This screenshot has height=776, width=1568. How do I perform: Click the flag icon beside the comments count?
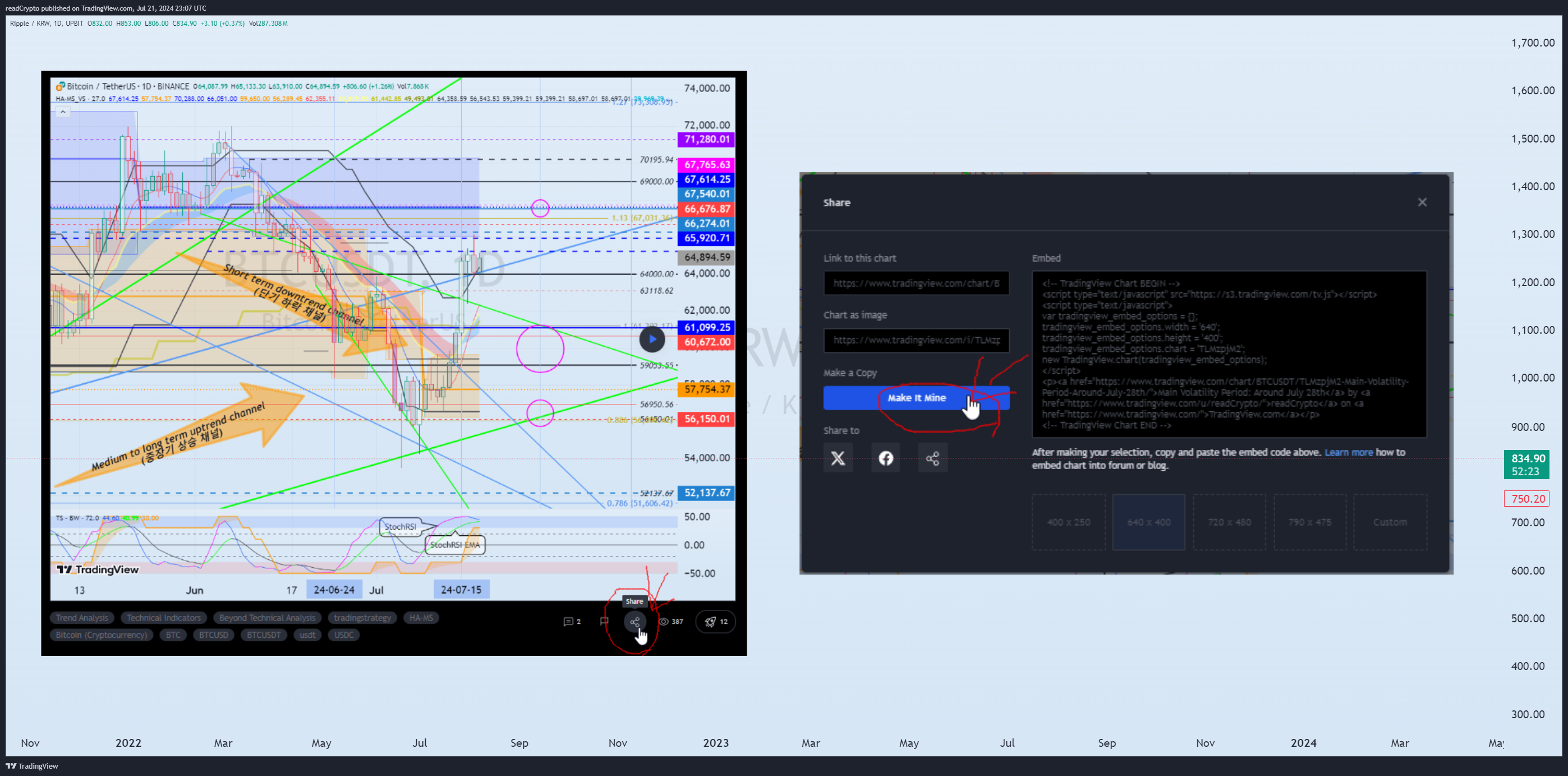point(604,621)
